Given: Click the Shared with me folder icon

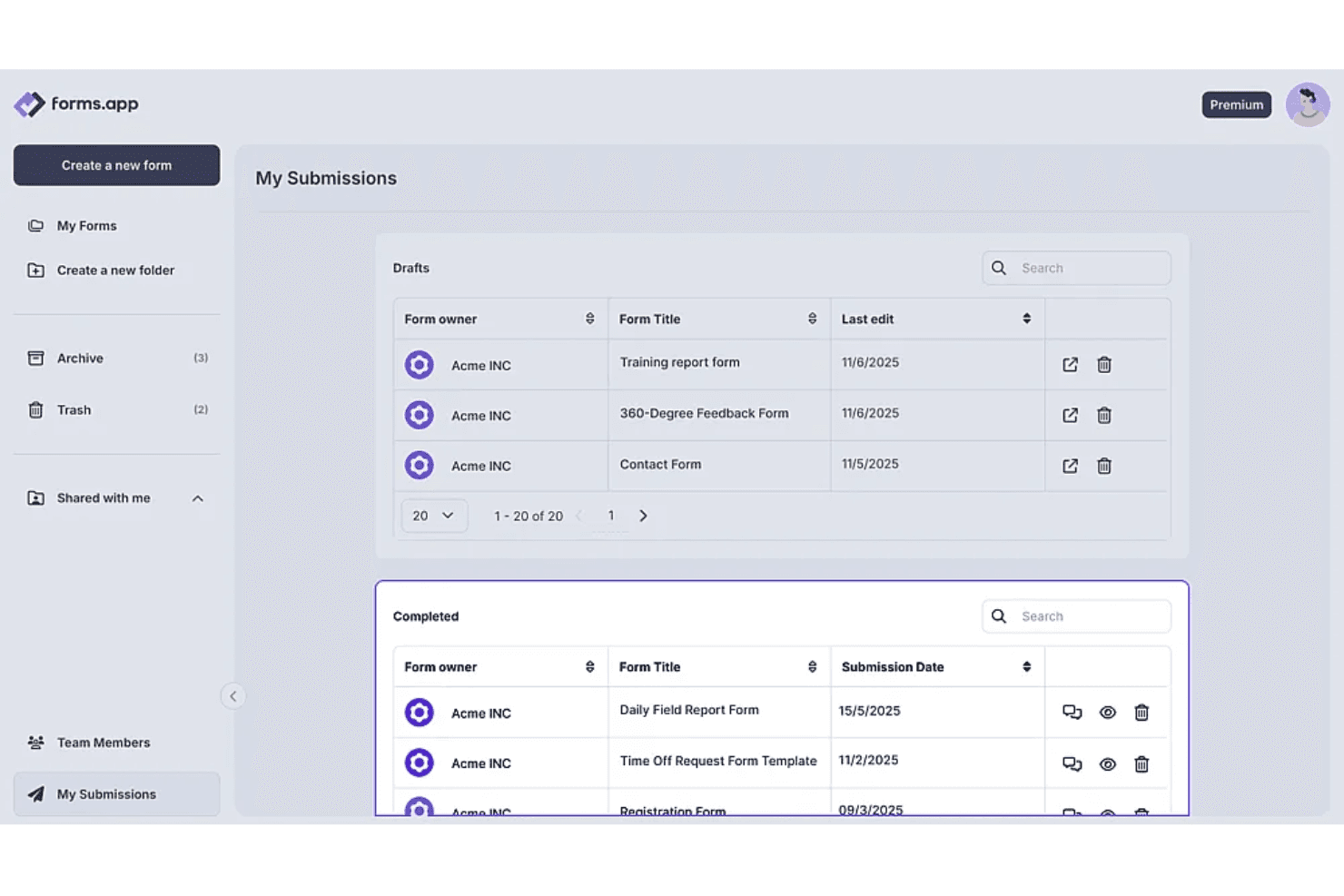Looking at the screenshot, I should 35,498.
